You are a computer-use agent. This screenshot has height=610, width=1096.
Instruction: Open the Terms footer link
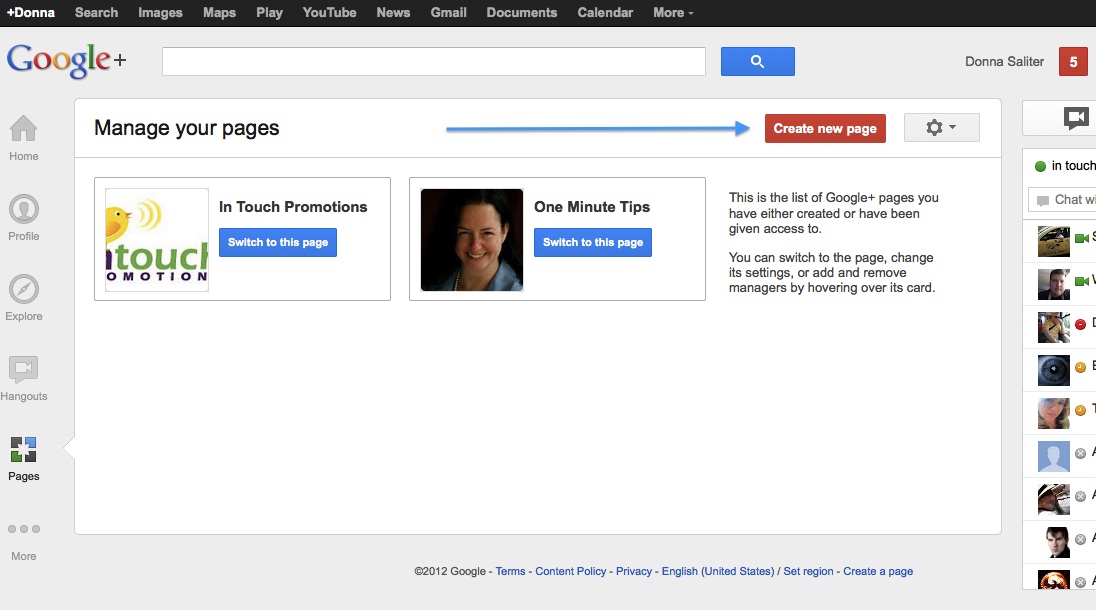click(510, 571)
